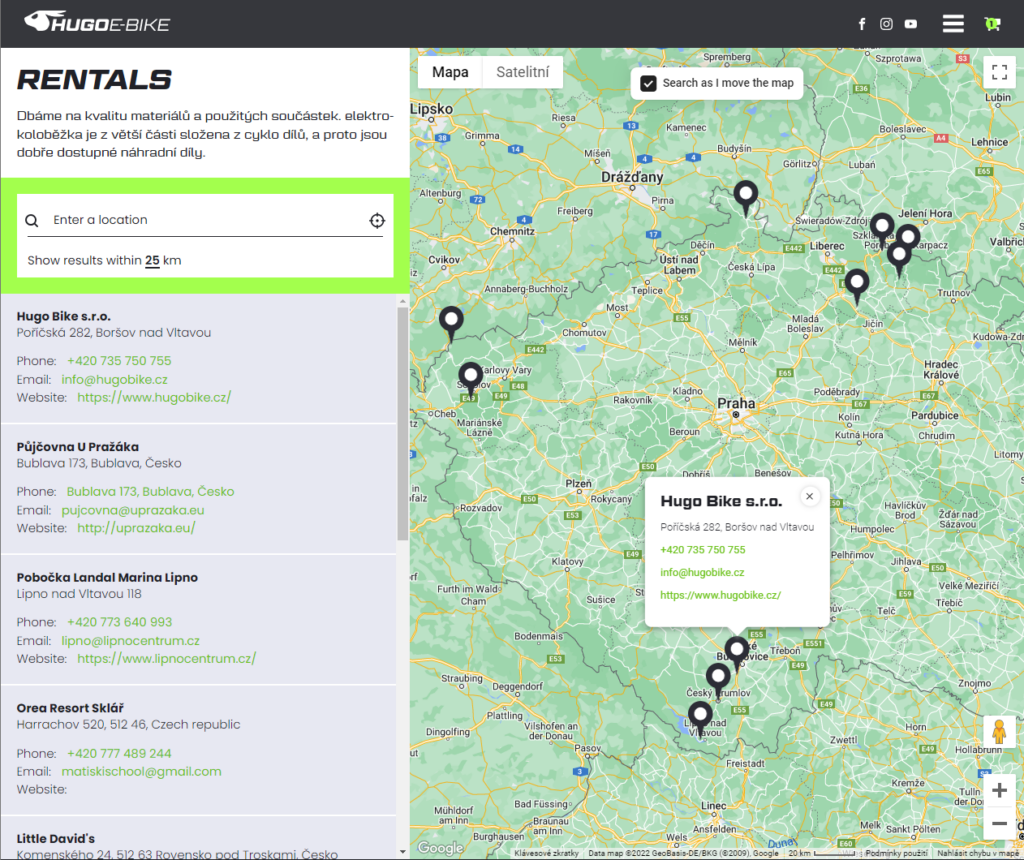This screenshot has width=1024, height=860.
Task: Select the Půjčovna U Pražáka entry title
Action: [x=78, y=447]
